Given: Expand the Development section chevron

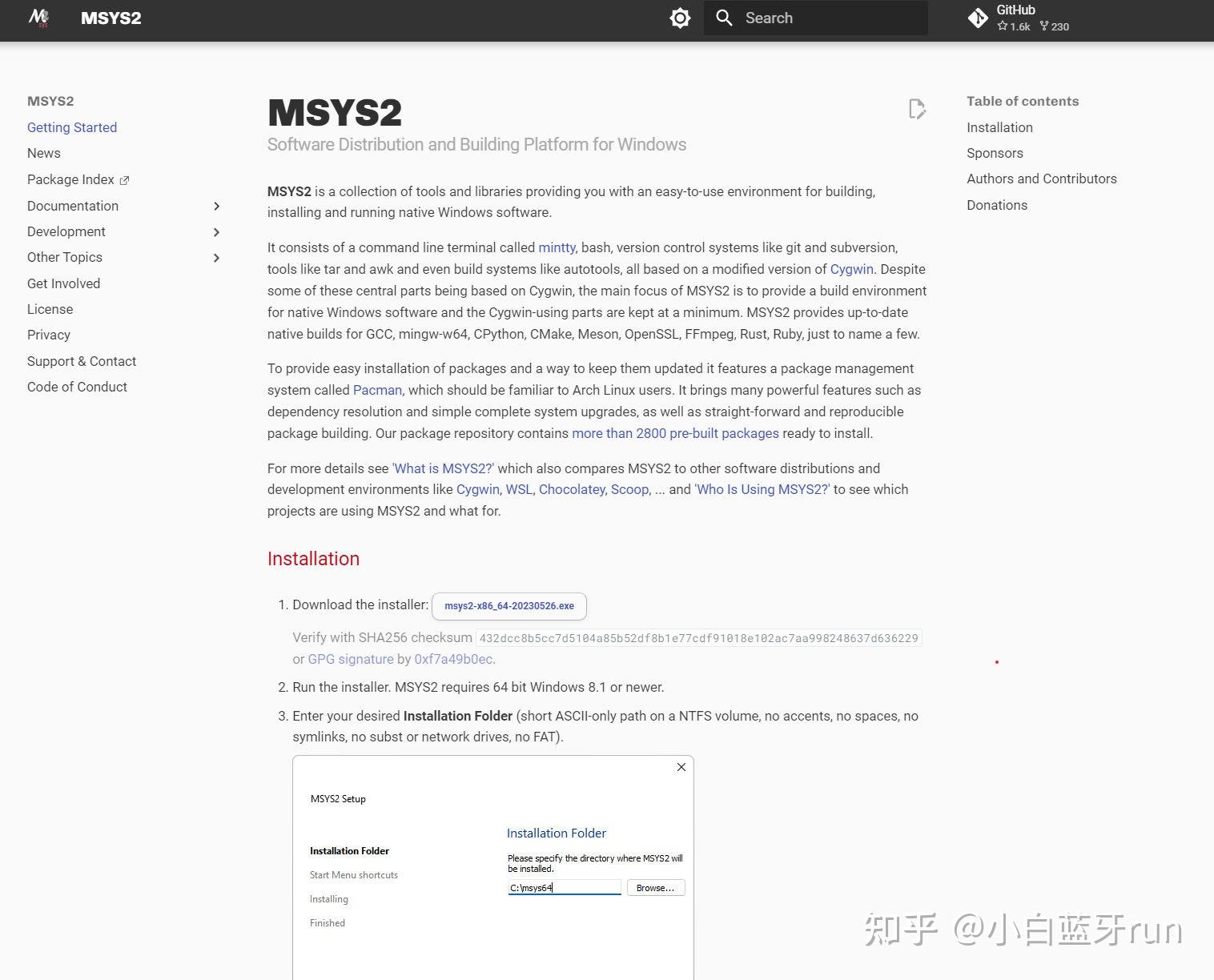Looking at the screenshot, I should click(x=216, y=231).
